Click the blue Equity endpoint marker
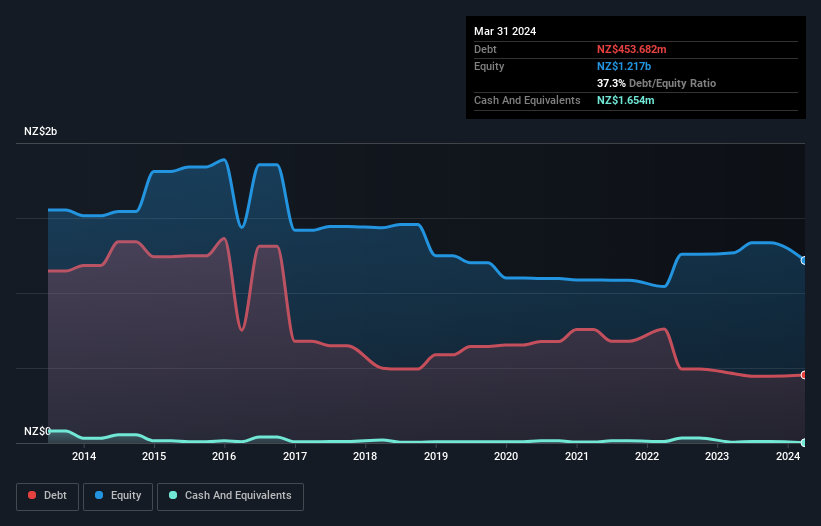Viewport: 821px width, 526px height. pyautogui.click(x=804, y=260)
